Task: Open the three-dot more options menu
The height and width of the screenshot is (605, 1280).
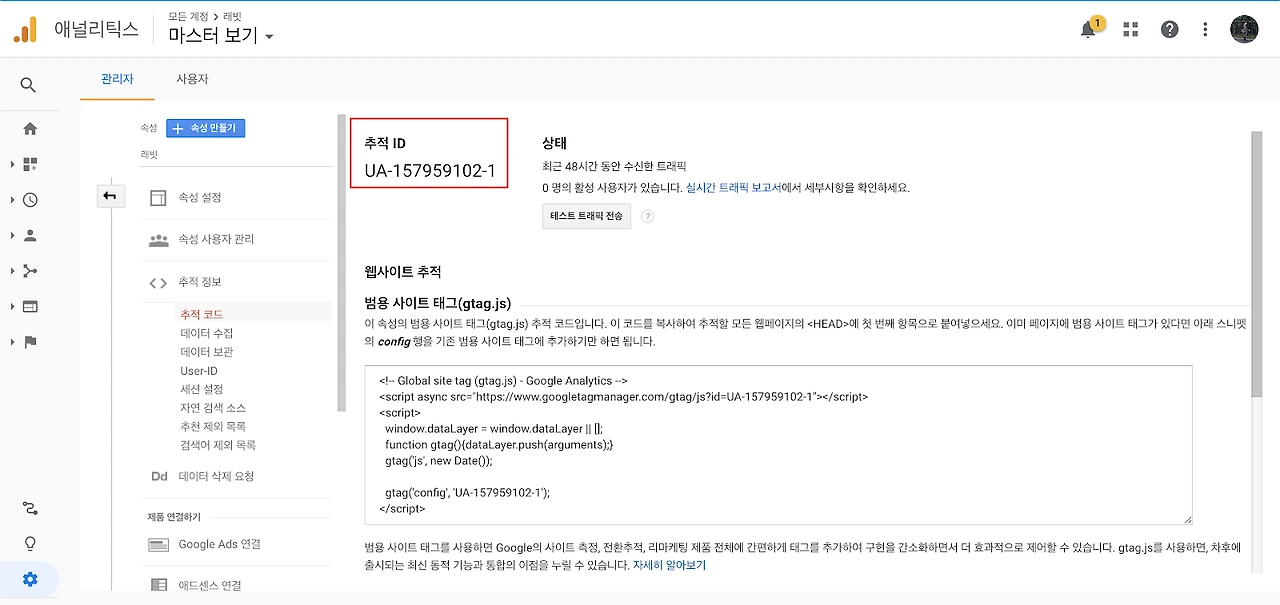Action: tap(1206, 29)
